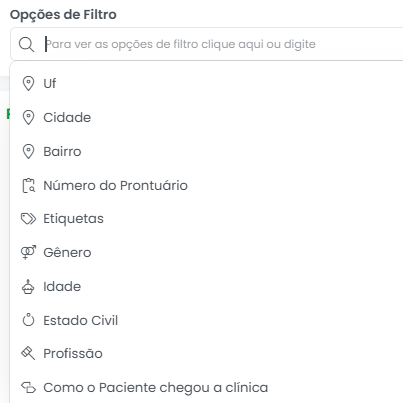Click the location pin icon beside Uf

[x=28, y=83]
